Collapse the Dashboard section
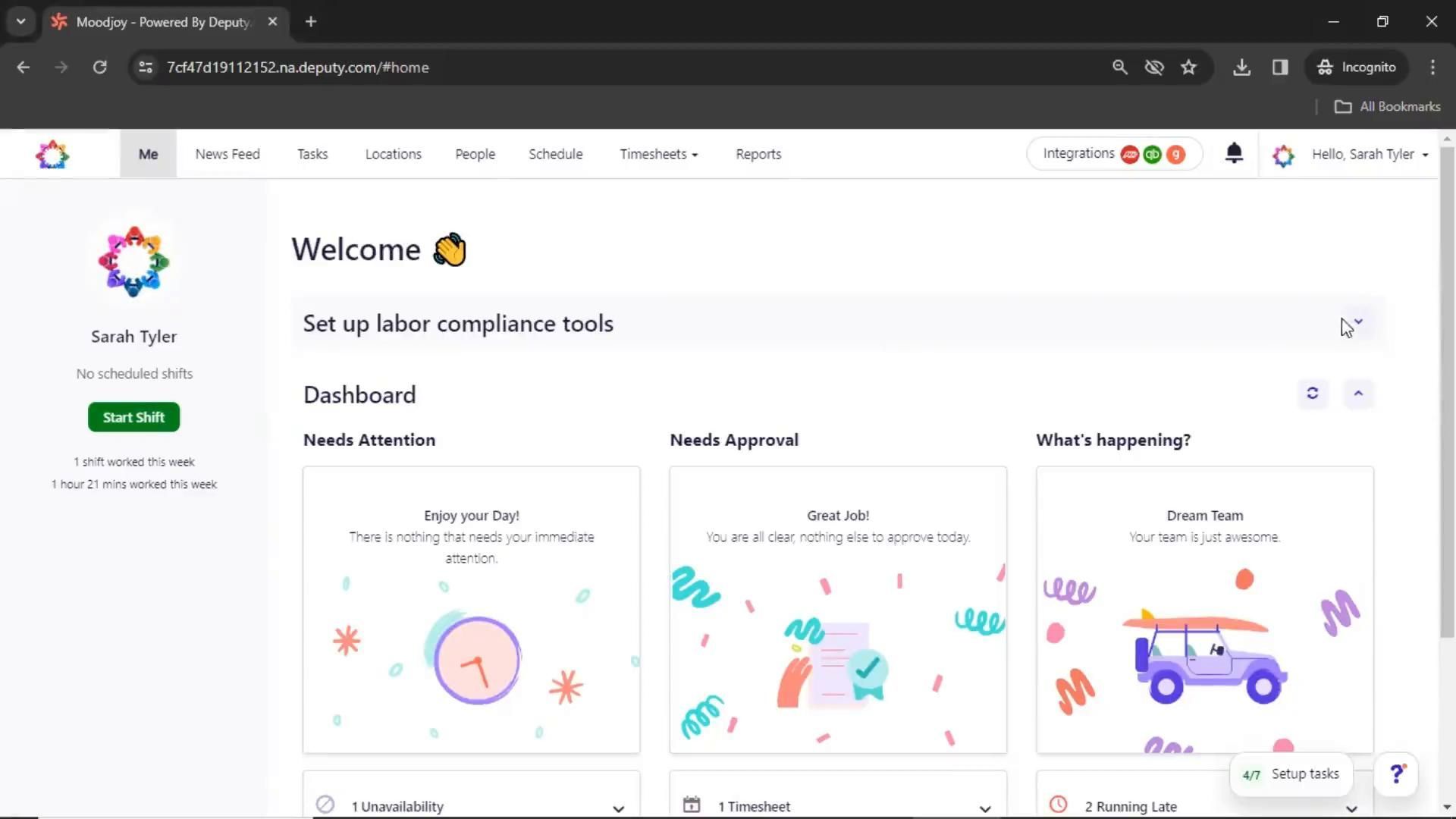 (1358, 393)
